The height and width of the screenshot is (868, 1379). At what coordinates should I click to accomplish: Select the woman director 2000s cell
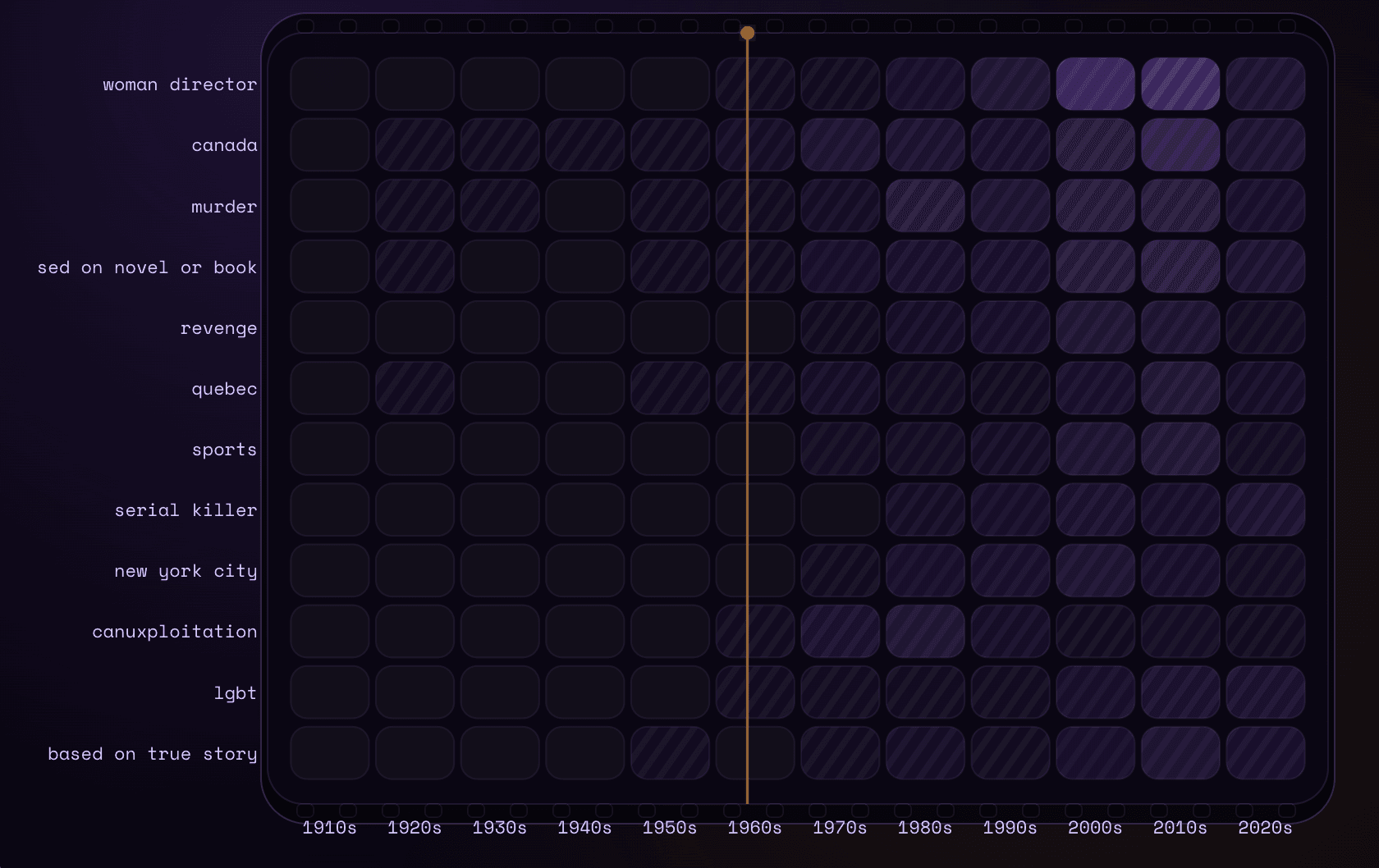coord(1095,84)
